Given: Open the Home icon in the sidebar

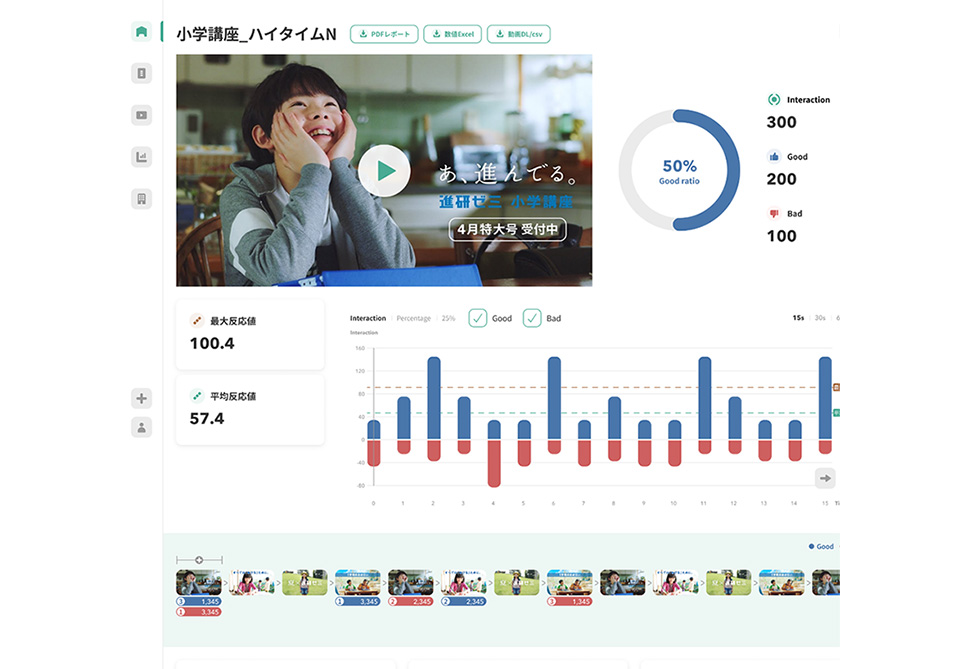Looking at the screenshot, I should [x=141, y=31].
